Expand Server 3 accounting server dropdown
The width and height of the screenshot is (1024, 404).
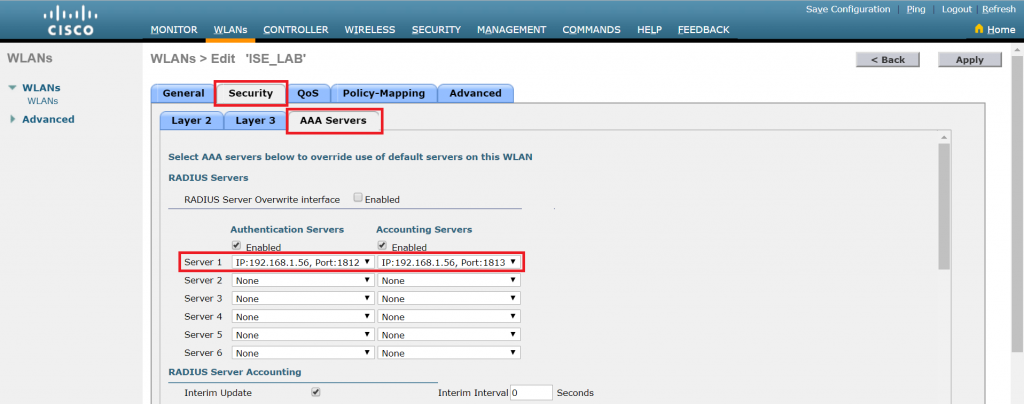pyautogui.click(x=449, y=299)
